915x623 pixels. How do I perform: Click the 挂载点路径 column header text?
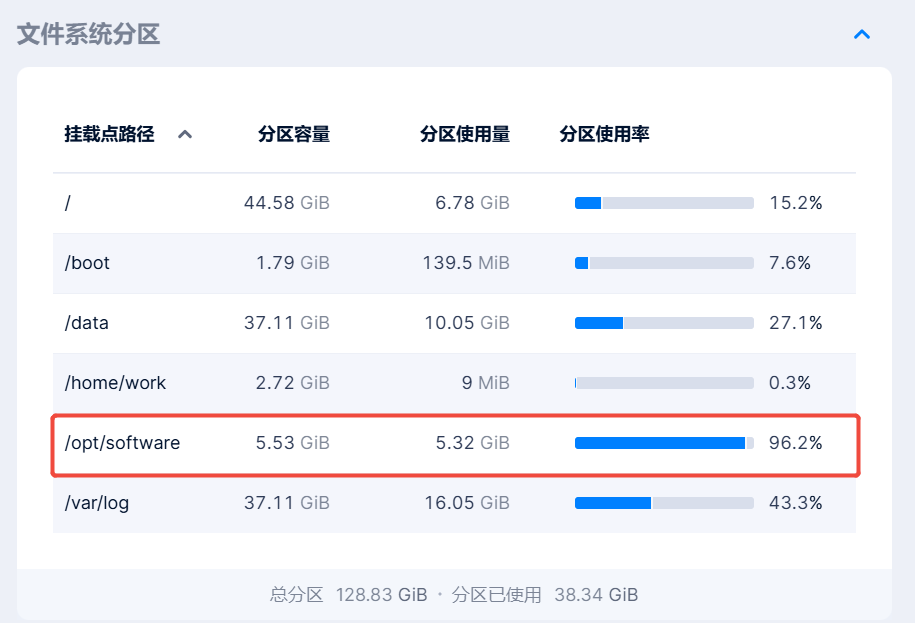coord(110,134)
